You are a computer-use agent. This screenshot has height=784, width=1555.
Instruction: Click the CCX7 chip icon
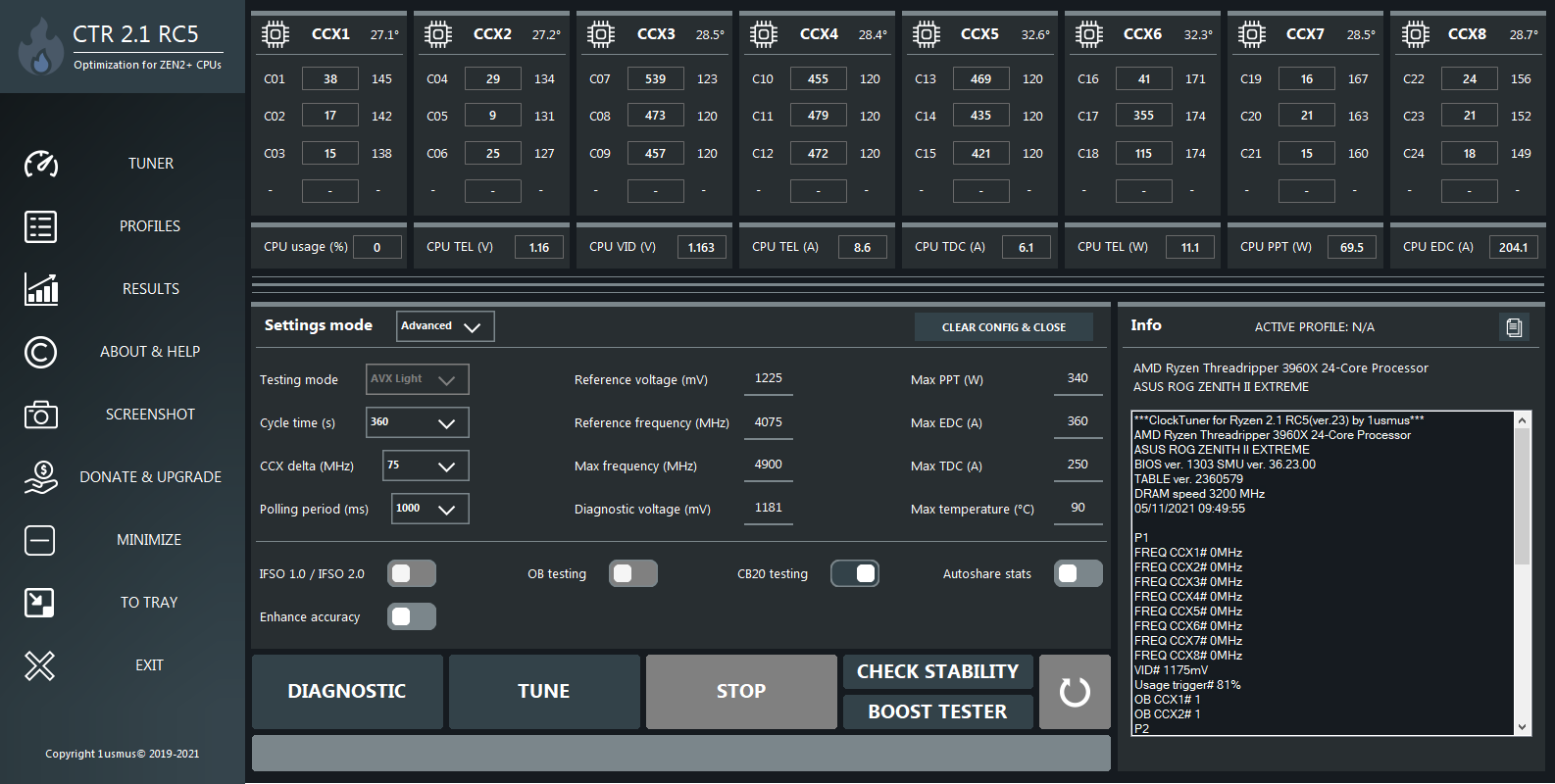(x=1252, y=35)
